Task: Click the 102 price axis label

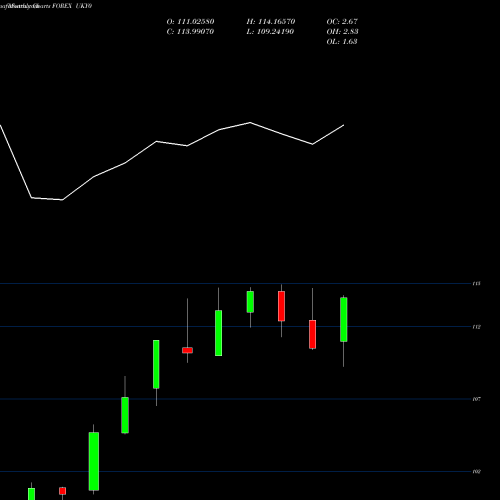Action: pyautogui.click(x=477, y=472)
